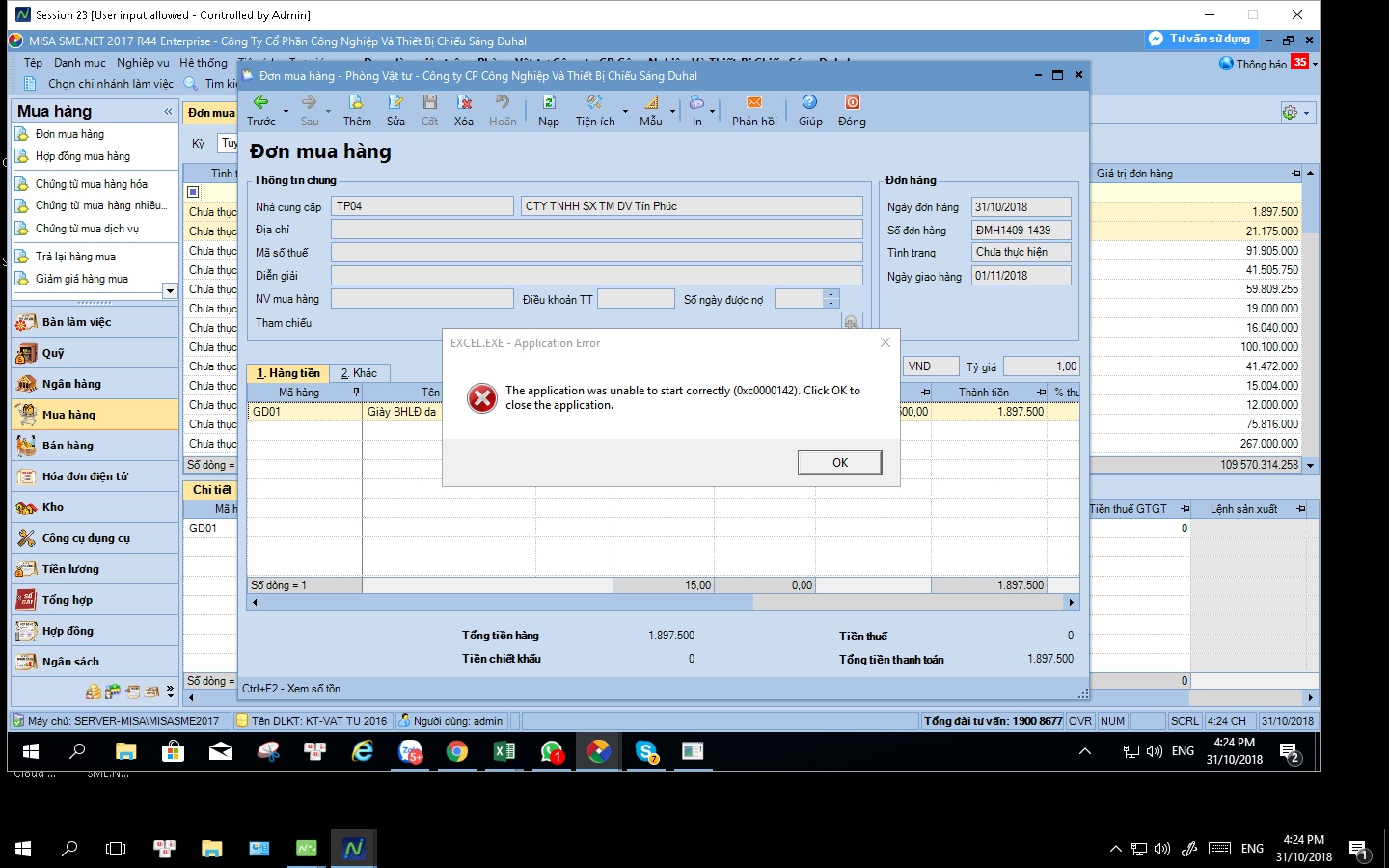This screenshot has height=868, width=1389.
Task: Open the settings gear dropdown
Action: pos(1295,113)
